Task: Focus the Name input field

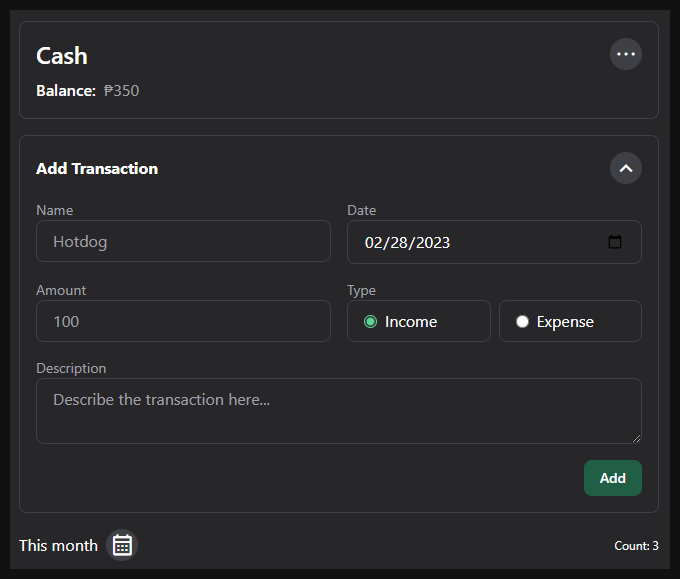Action: click(x=183, y=241)
